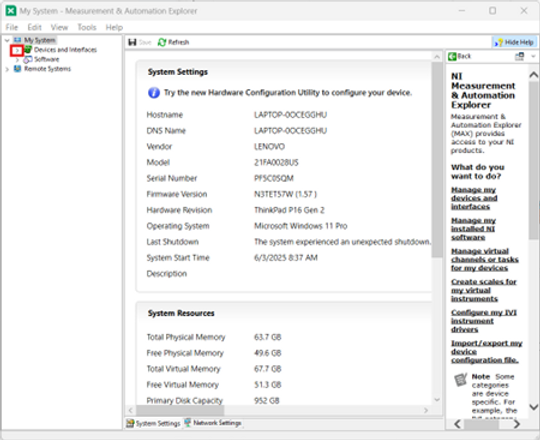Click main panel horizontal scrollbar thumb
540x440 pixels.
click(x=180, y=410)
